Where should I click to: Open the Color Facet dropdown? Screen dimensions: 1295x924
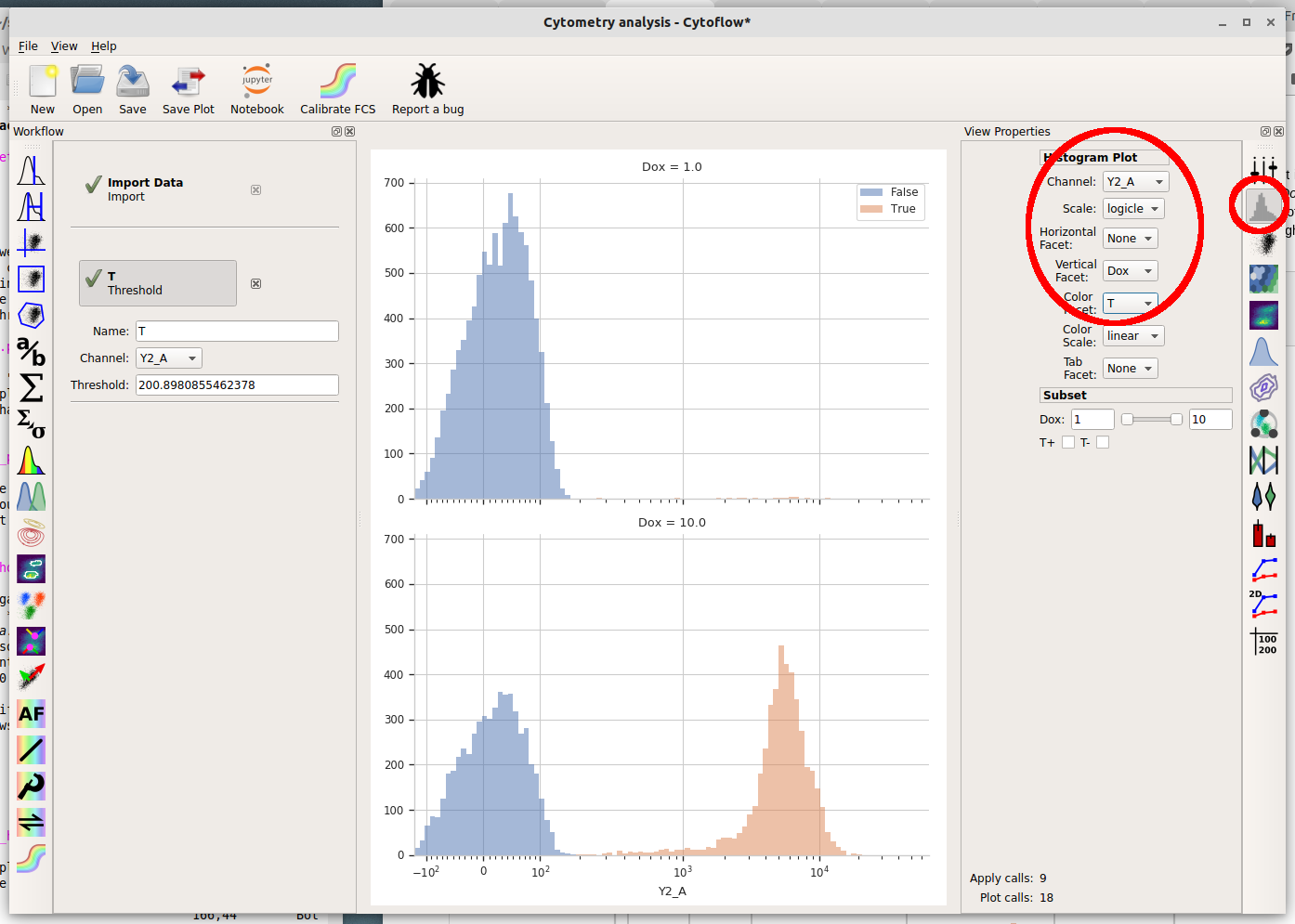(x=1131, y=304)
